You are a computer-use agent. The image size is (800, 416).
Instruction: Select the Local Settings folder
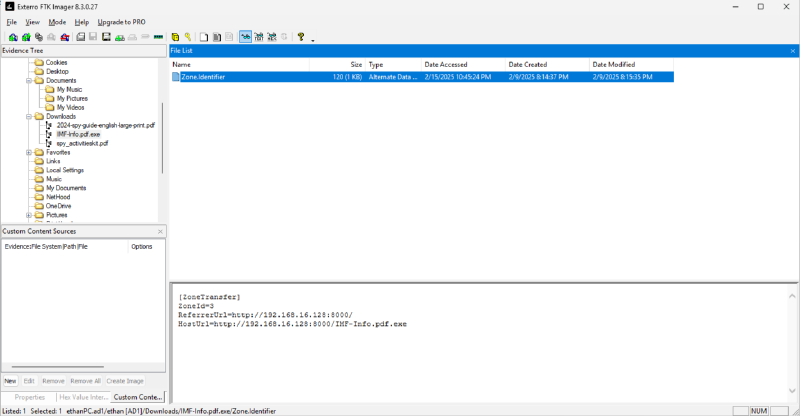(x=65, y=170)
